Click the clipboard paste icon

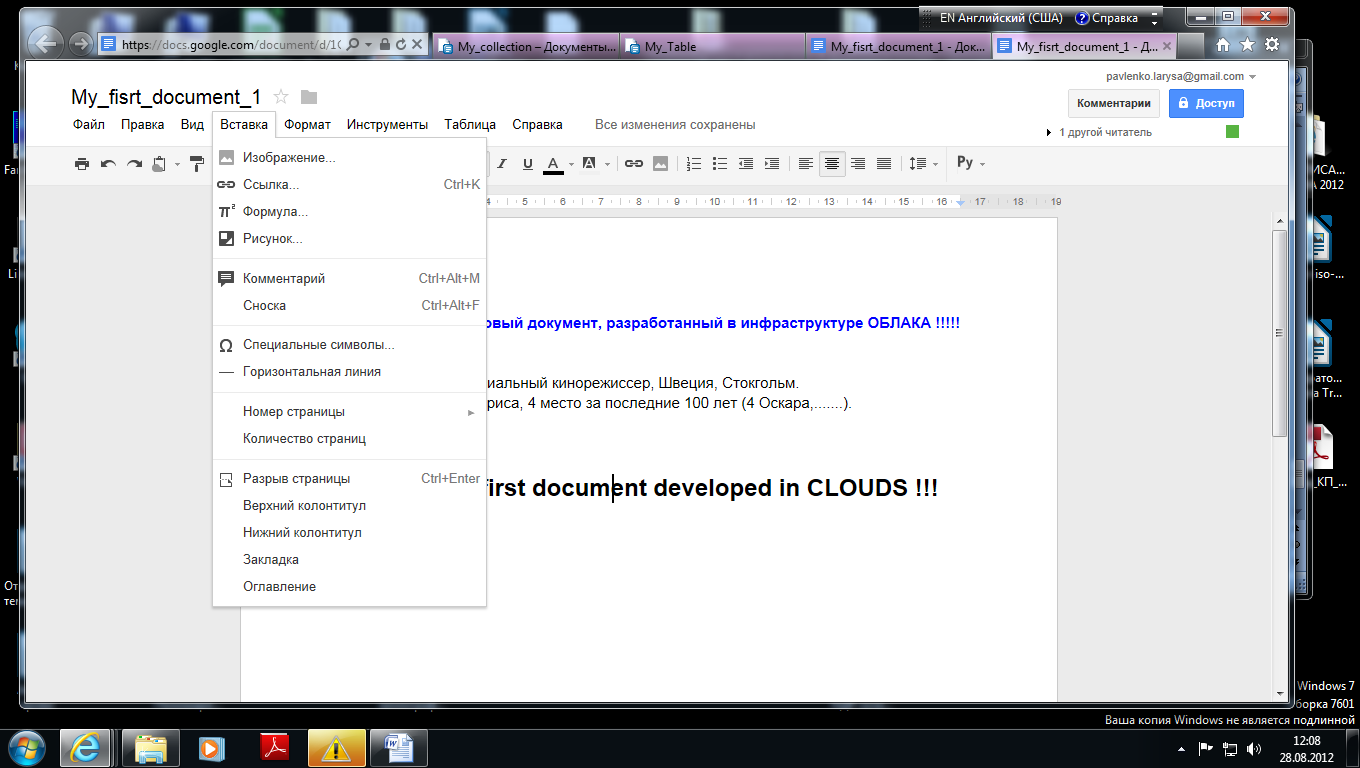pos(159,163)
